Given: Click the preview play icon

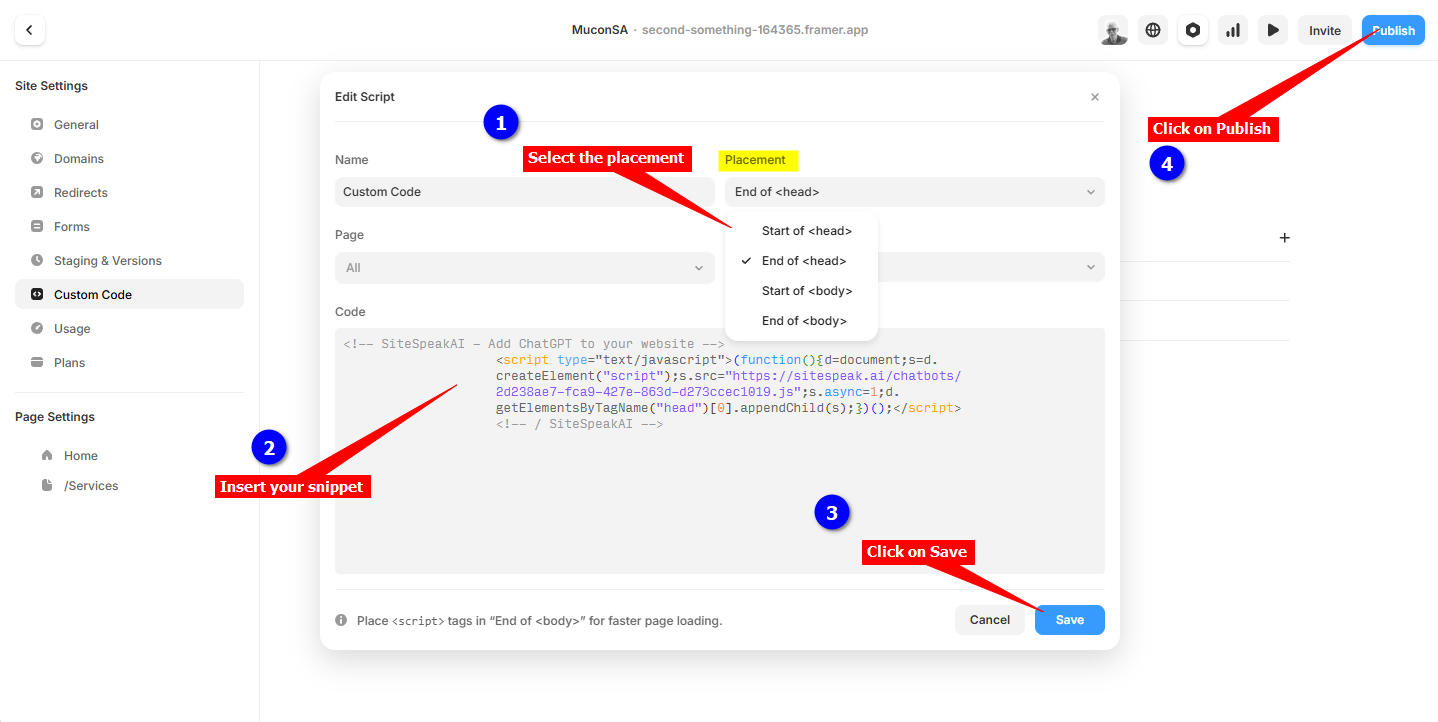Looking at the screenshot, I should tap(1273, 30).
